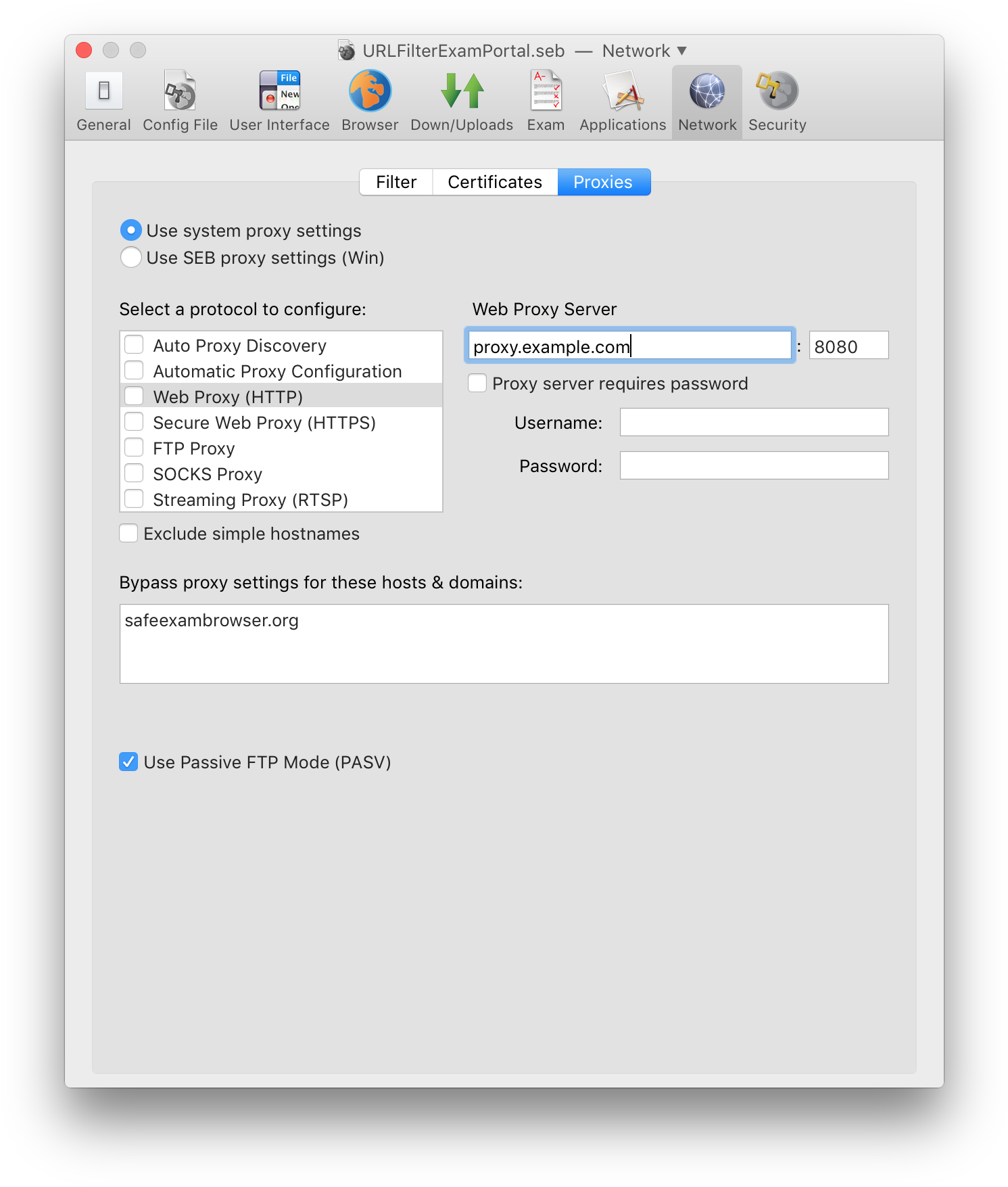This screenshot has width=1008, height=1187.
Task: Toggle Exclude simple hostnames checkbox
Action: tap(128, 534)
